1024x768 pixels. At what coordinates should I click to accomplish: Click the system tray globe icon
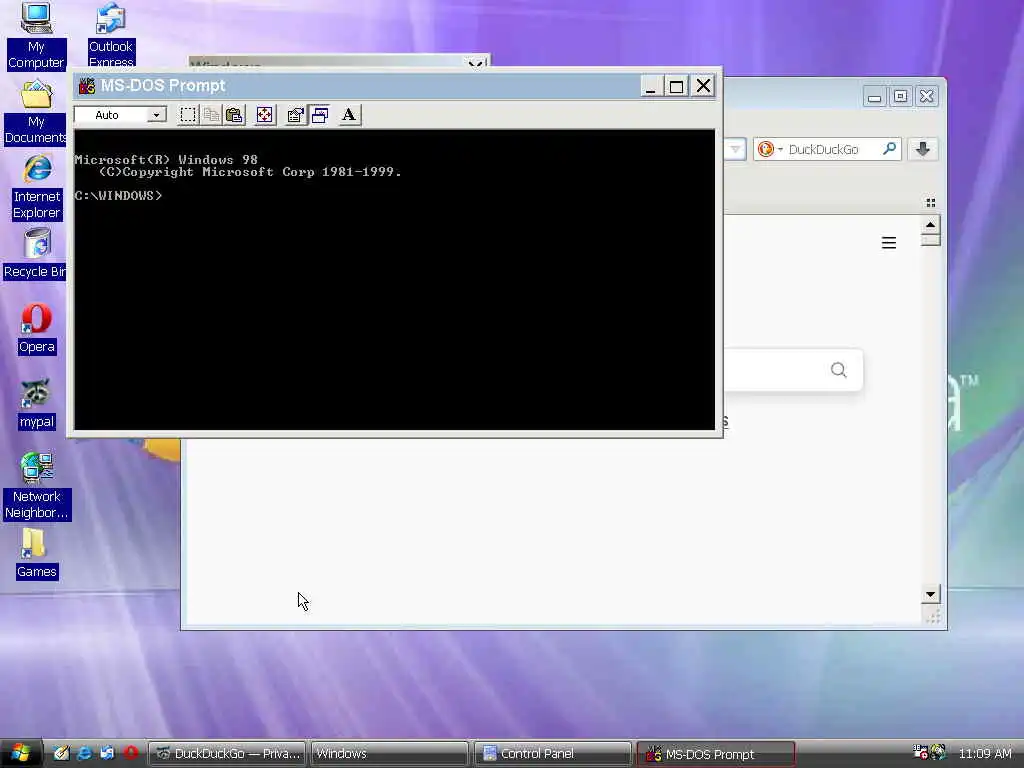pos(938,753)
